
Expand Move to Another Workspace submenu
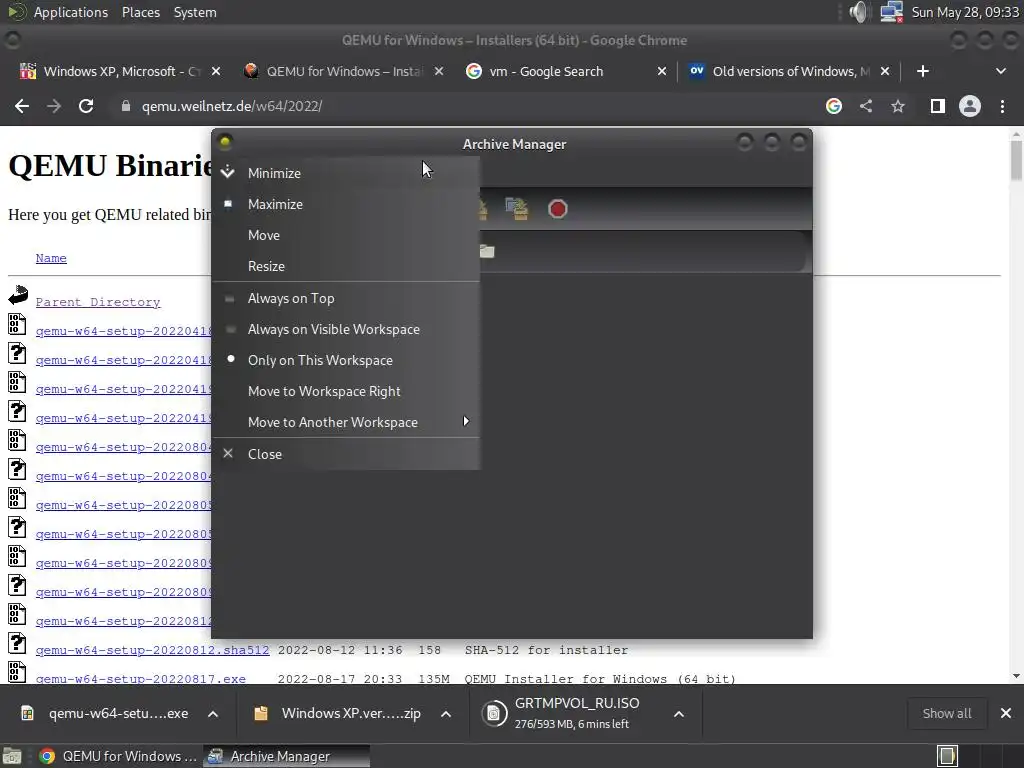(346, 423)
